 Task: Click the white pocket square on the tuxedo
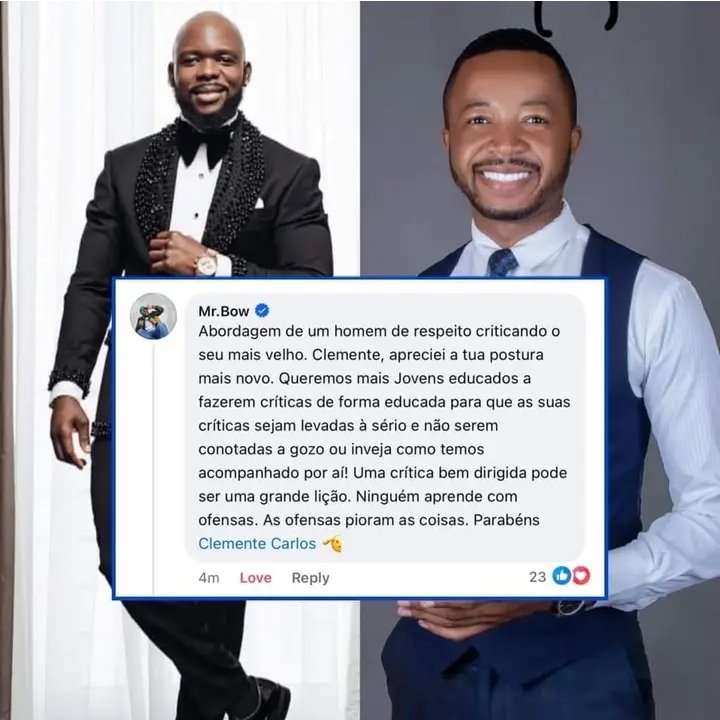[259, 203]
